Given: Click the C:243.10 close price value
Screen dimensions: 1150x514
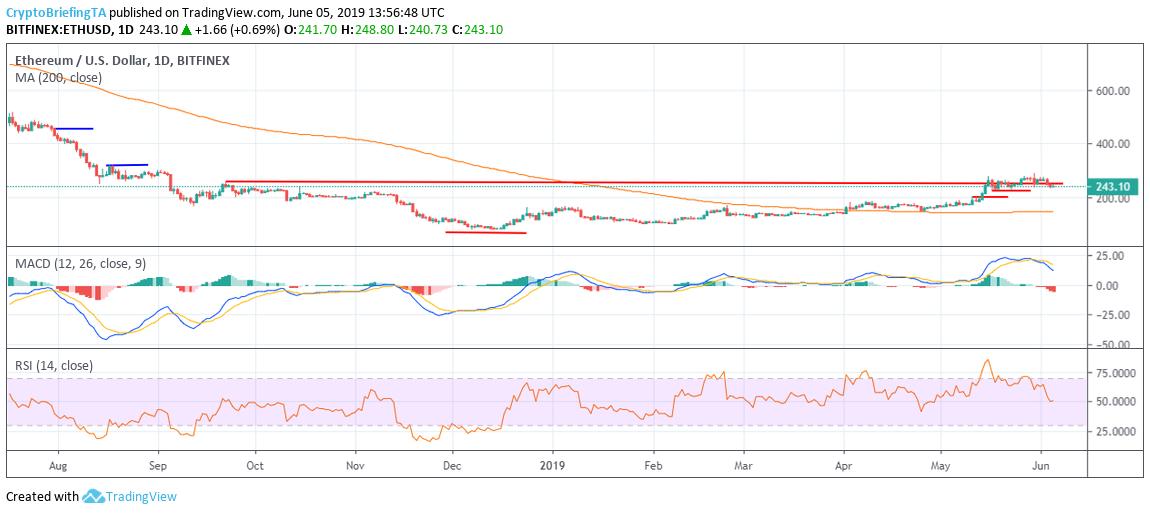Looking at the screenshot, I should tap(478, 30).
